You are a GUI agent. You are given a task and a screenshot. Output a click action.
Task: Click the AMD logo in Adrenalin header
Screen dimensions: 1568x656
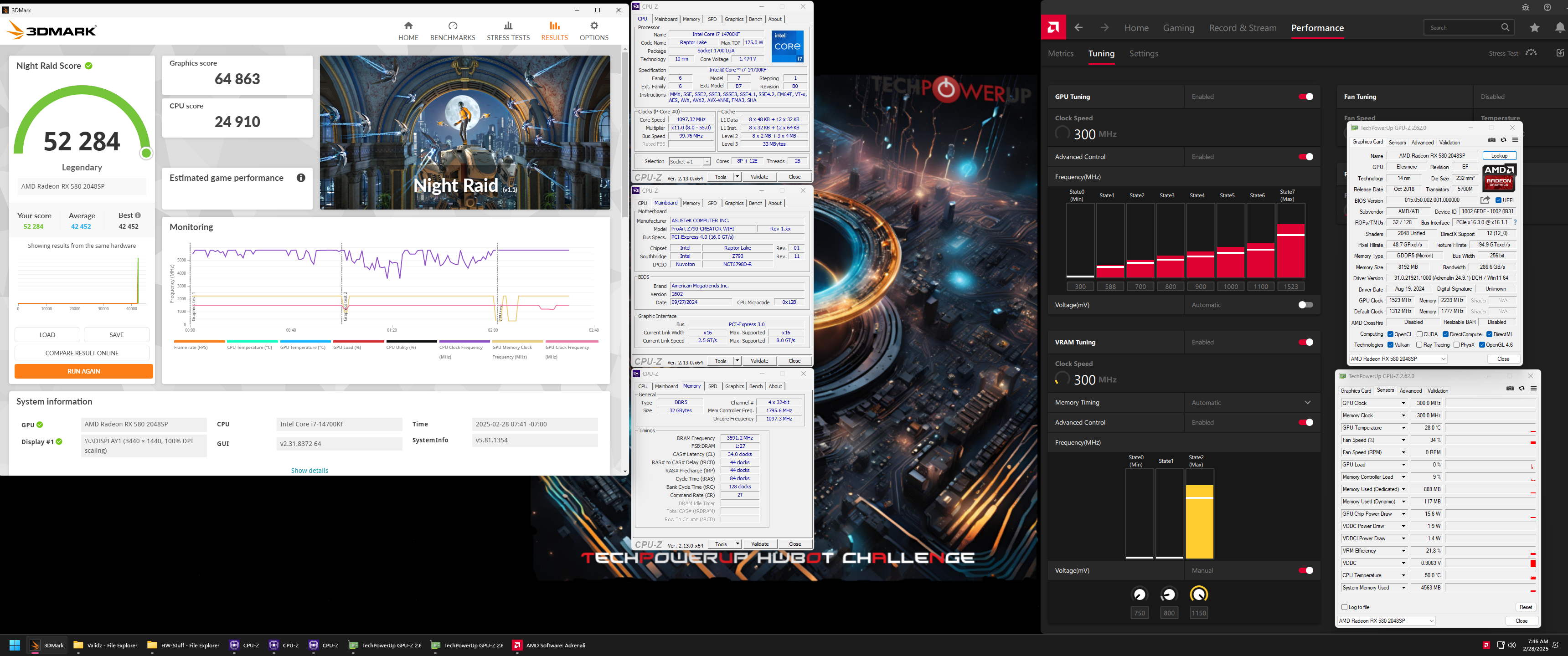pyautogui.click(x=1053, y=27)
